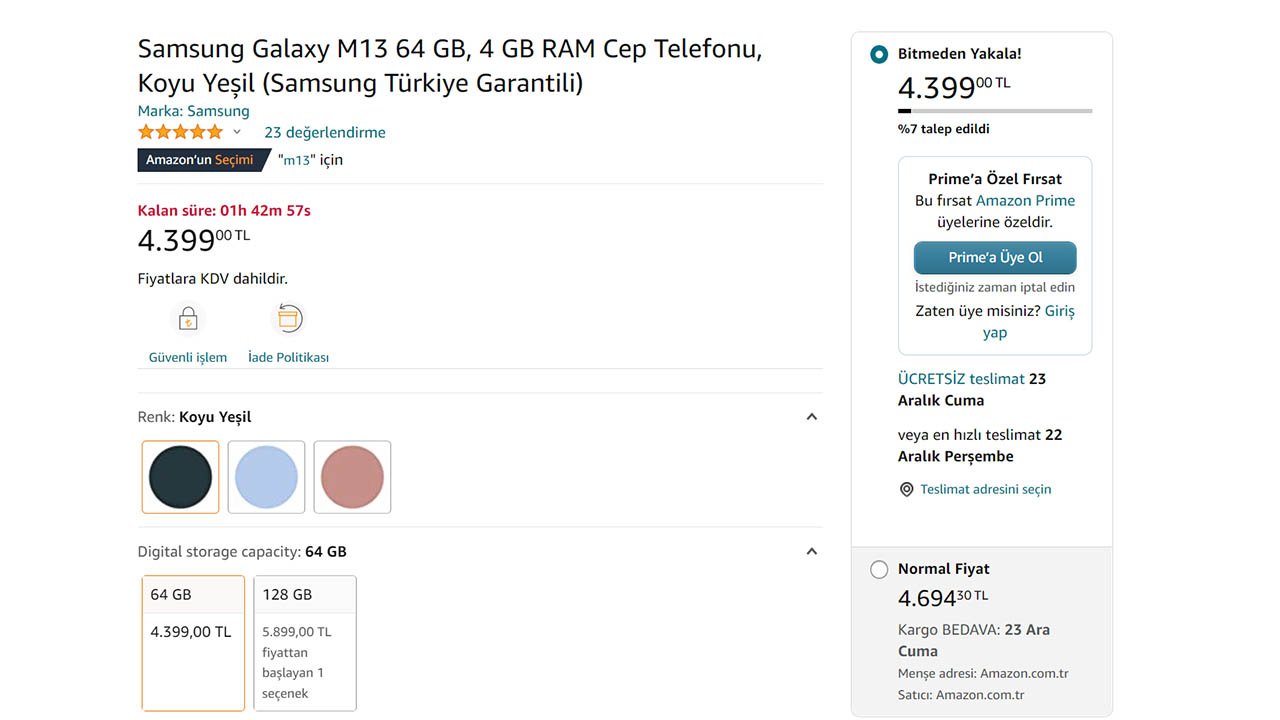Image resolution: width=1280 pixels, height=720 pixels.
Task: Click the delivery address location pin icon
Action: tap(907, 490)
